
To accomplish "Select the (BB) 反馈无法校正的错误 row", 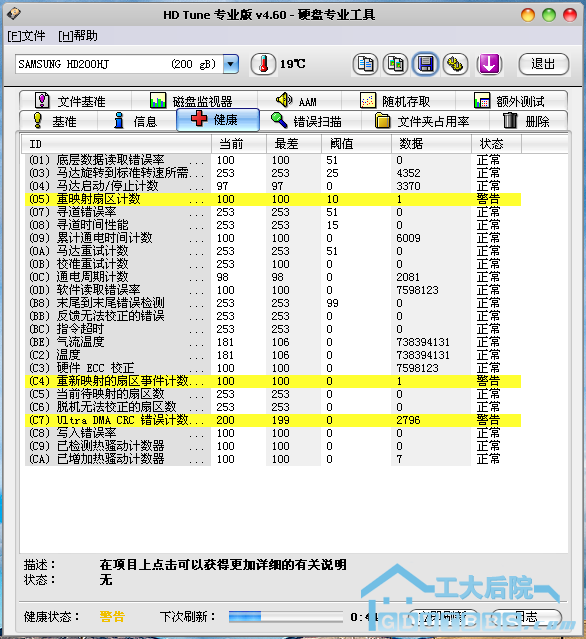I will [x=273, y=316].
